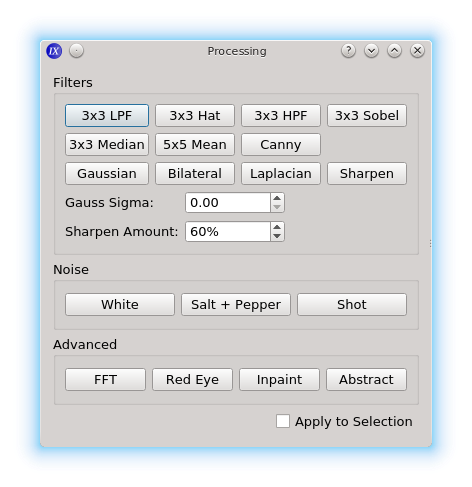Increase Gauss Sigma with up arrow
This screenshot has width=472, height=487.
(x=277, y=198)
